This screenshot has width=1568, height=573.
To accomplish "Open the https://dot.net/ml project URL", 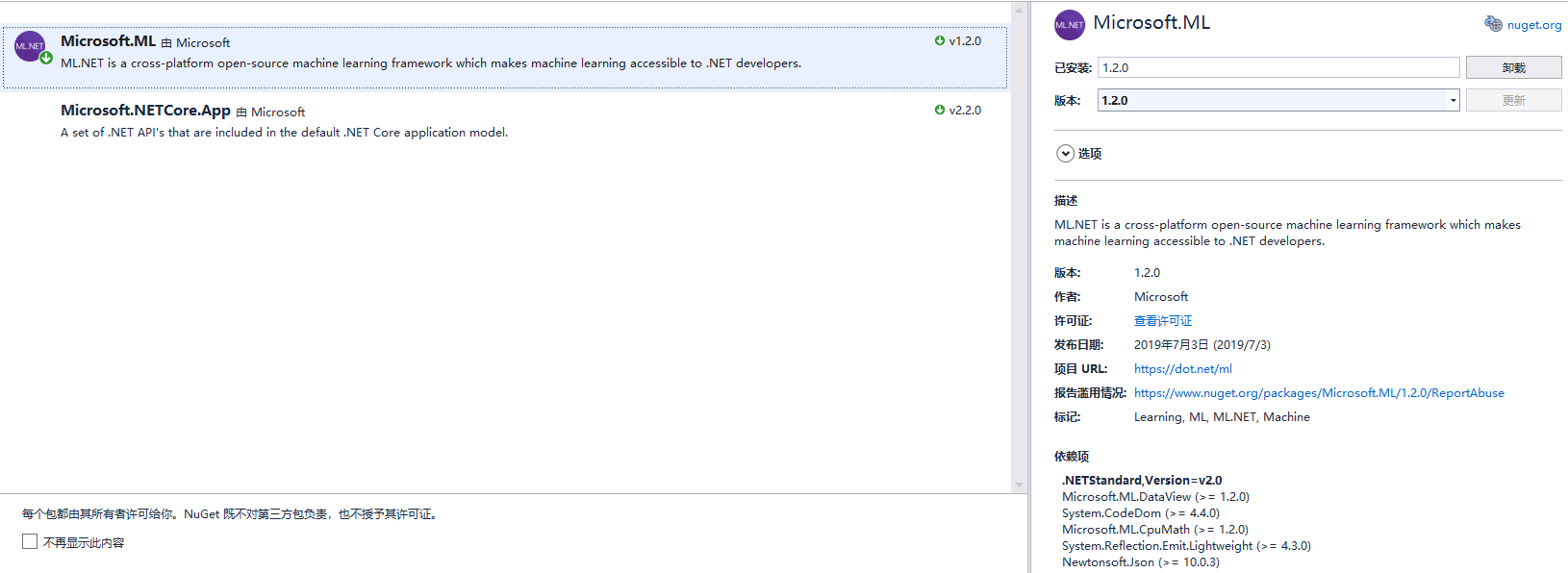I will (x=1182, y=369).
